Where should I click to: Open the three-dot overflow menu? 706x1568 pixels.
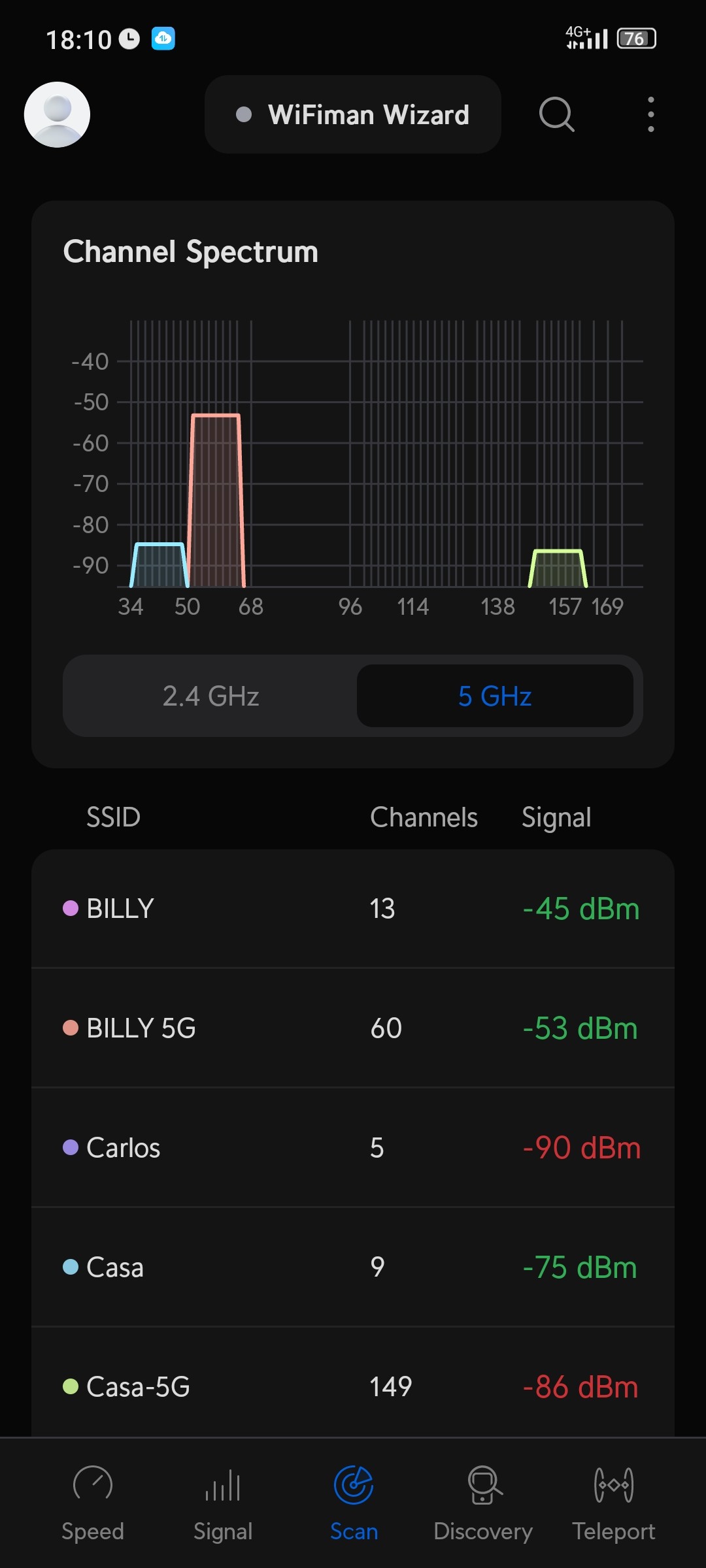pyautogui.click(x=650, y=114)
